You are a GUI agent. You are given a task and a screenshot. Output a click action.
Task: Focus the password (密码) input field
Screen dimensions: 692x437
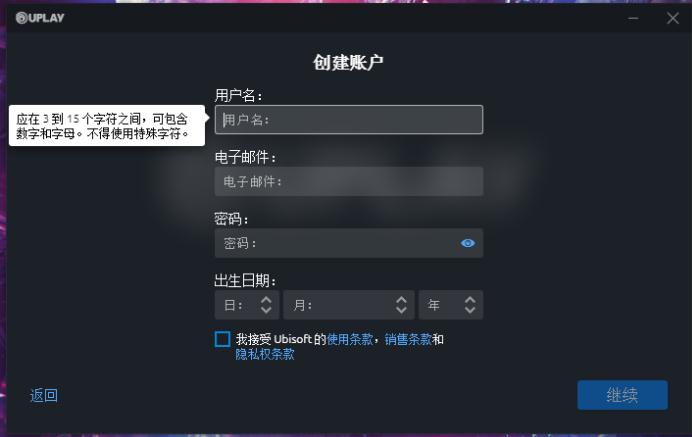click(335, 243)
